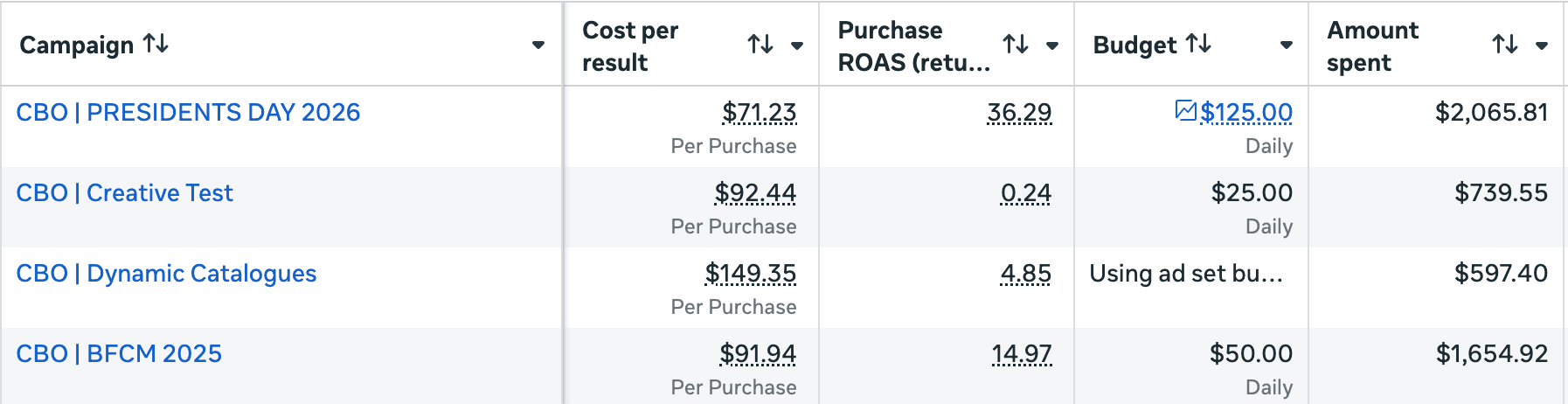Screen dimensions: 1568x404
Task: Click the $149.35 cost per result
Action: pyautogui.click(x=750, y=274)
